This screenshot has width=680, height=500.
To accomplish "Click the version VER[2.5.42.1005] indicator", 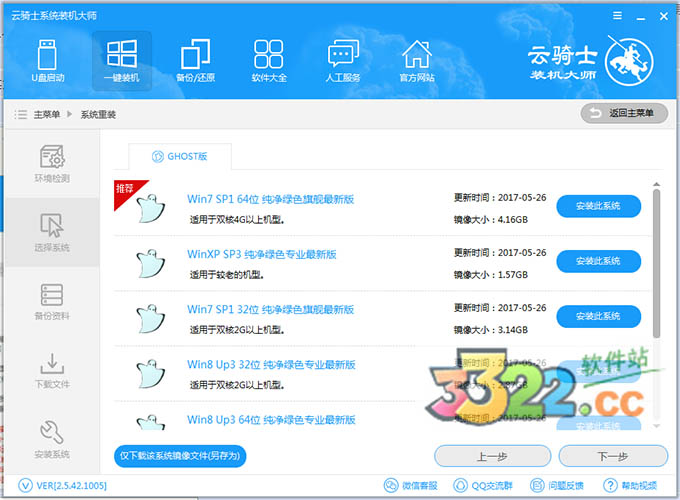I will (62, 485).
